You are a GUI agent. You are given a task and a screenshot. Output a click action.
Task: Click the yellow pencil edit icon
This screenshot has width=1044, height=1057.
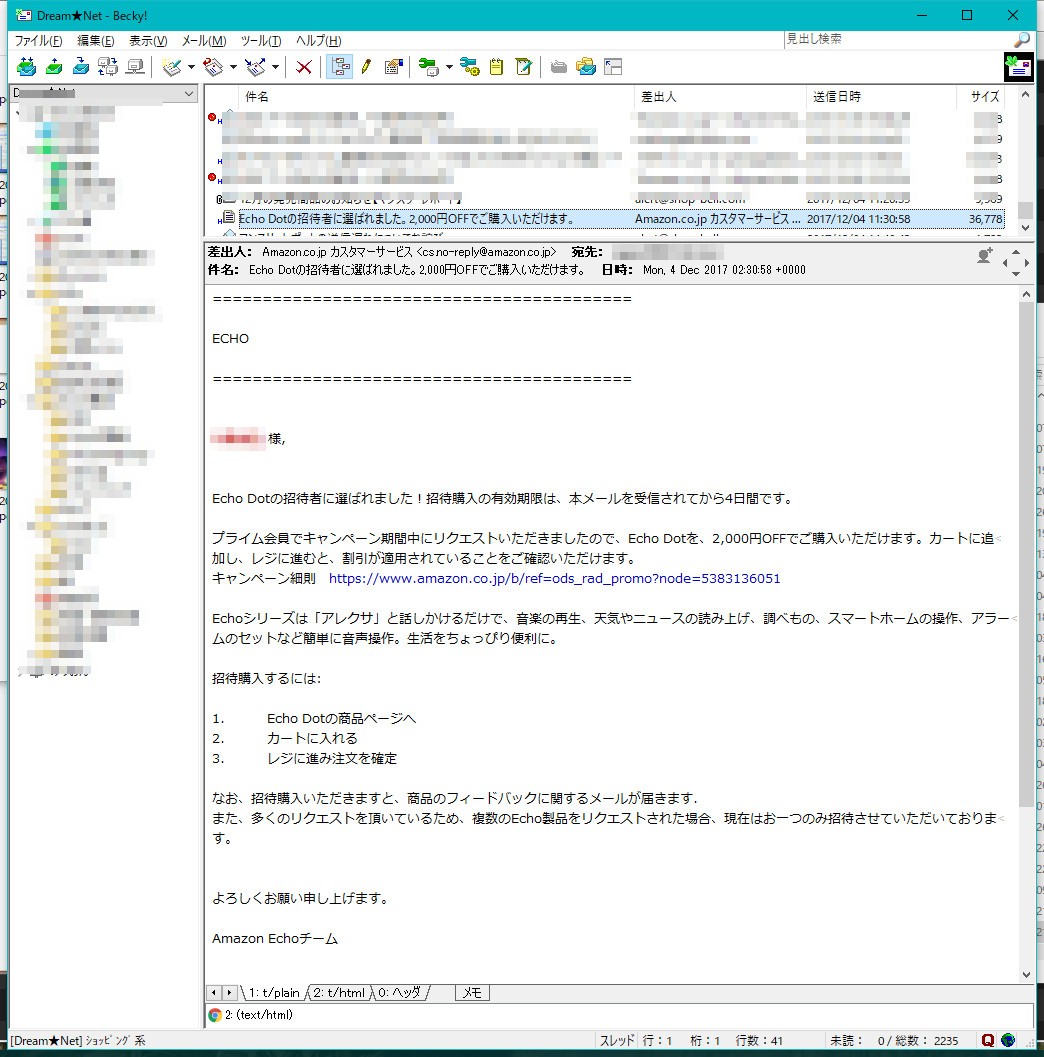click(x=366, y=67)
